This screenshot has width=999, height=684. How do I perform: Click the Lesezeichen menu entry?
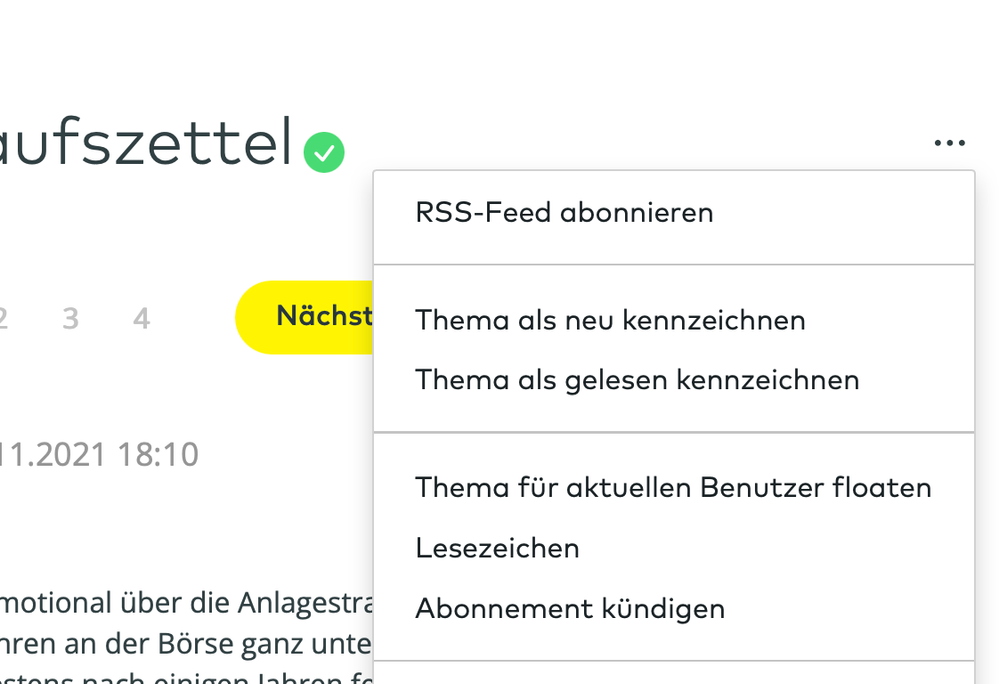pyautogui.click(x=497, y=548)
